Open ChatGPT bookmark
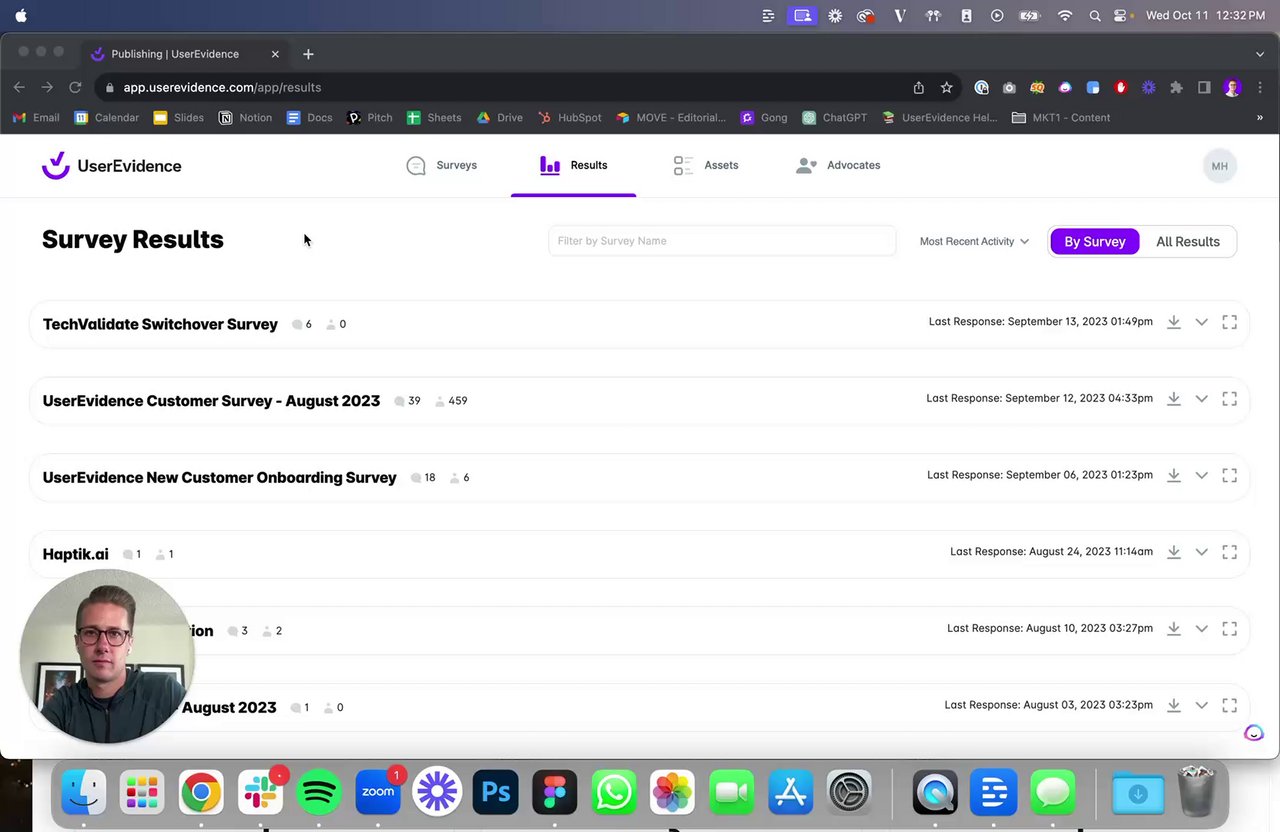 (834, 117)
